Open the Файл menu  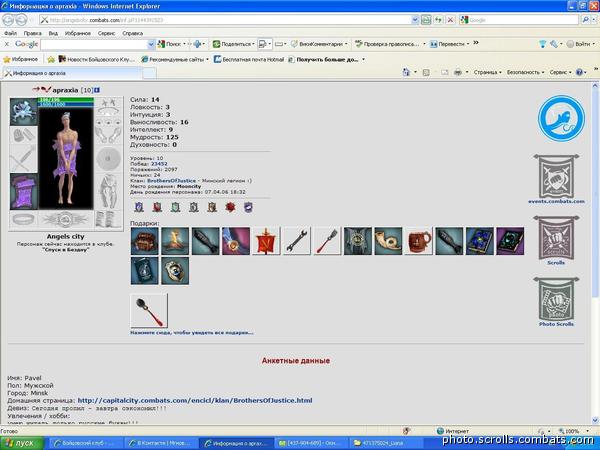tap(10, 33)
